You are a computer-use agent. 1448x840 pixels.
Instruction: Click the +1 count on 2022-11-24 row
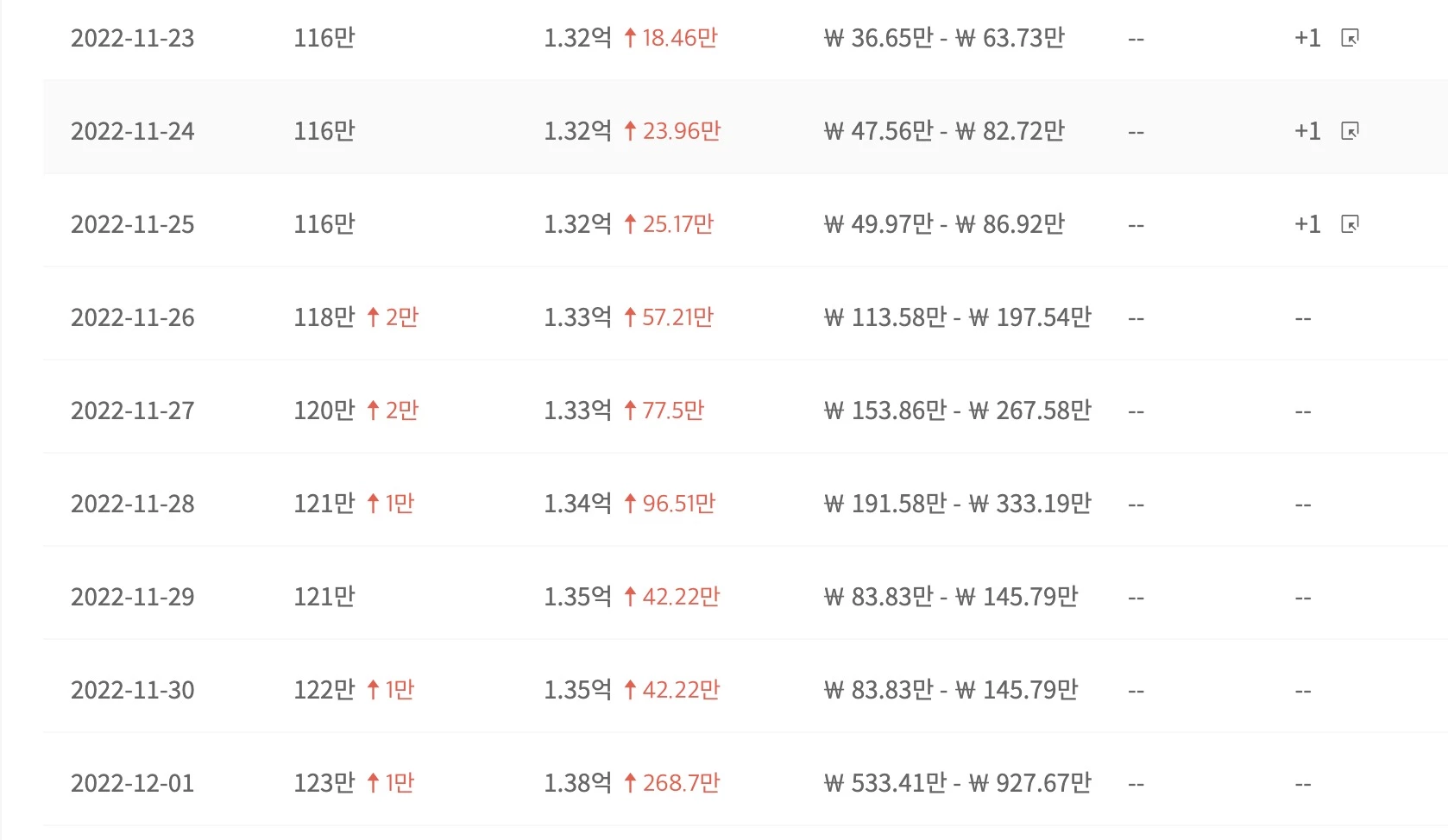point(1307,131)
